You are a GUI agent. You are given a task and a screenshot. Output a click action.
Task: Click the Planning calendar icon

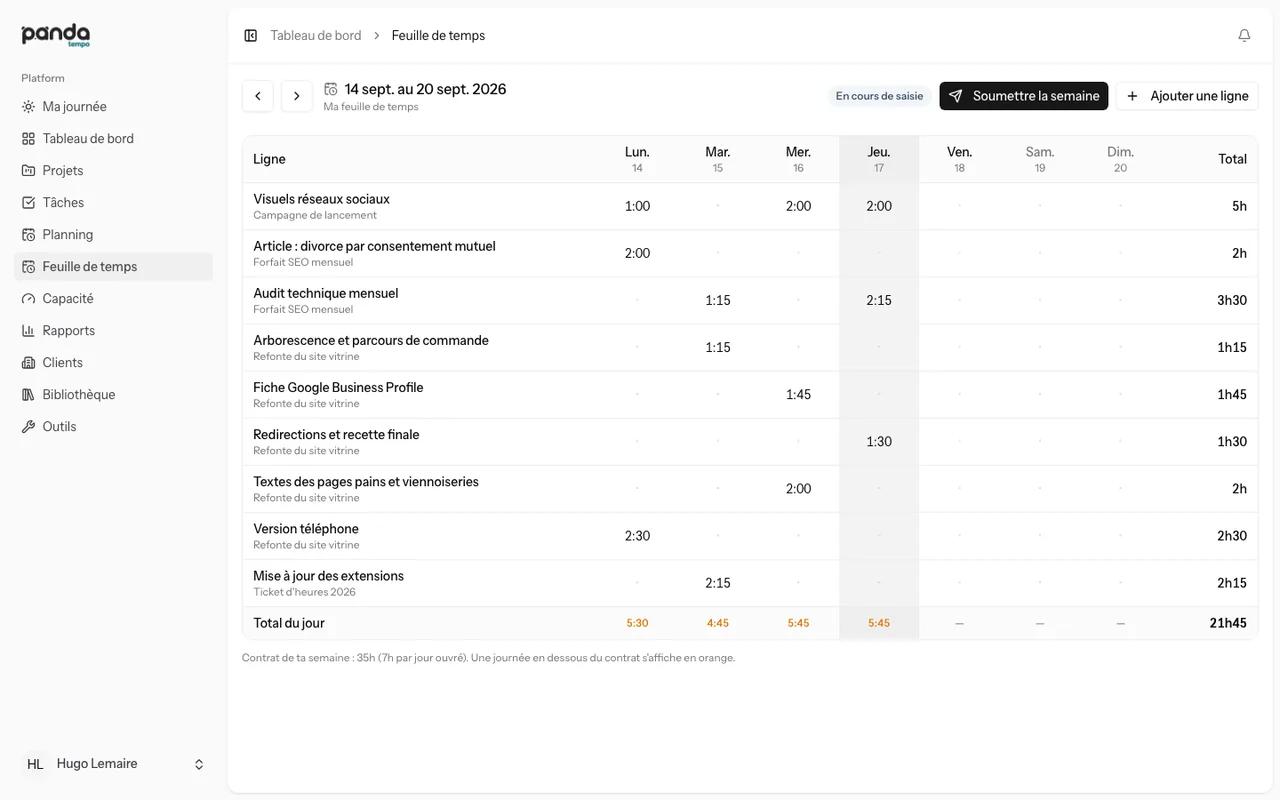point(28,235)
